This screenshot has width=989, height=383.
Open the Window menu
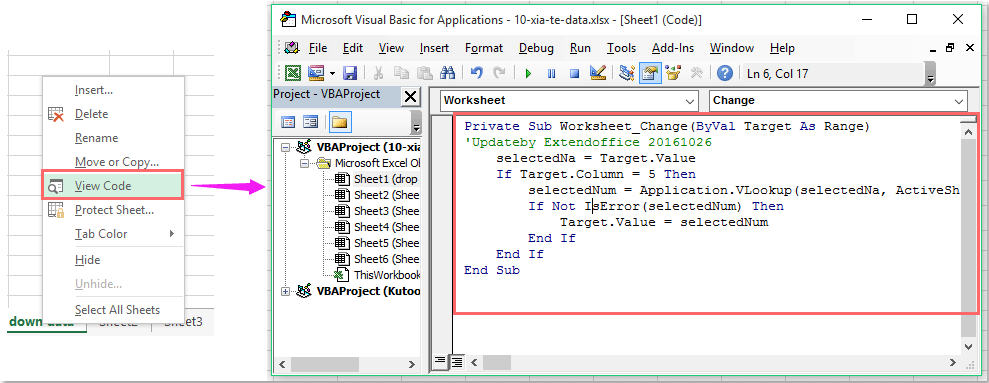click(x=732, y=48)
